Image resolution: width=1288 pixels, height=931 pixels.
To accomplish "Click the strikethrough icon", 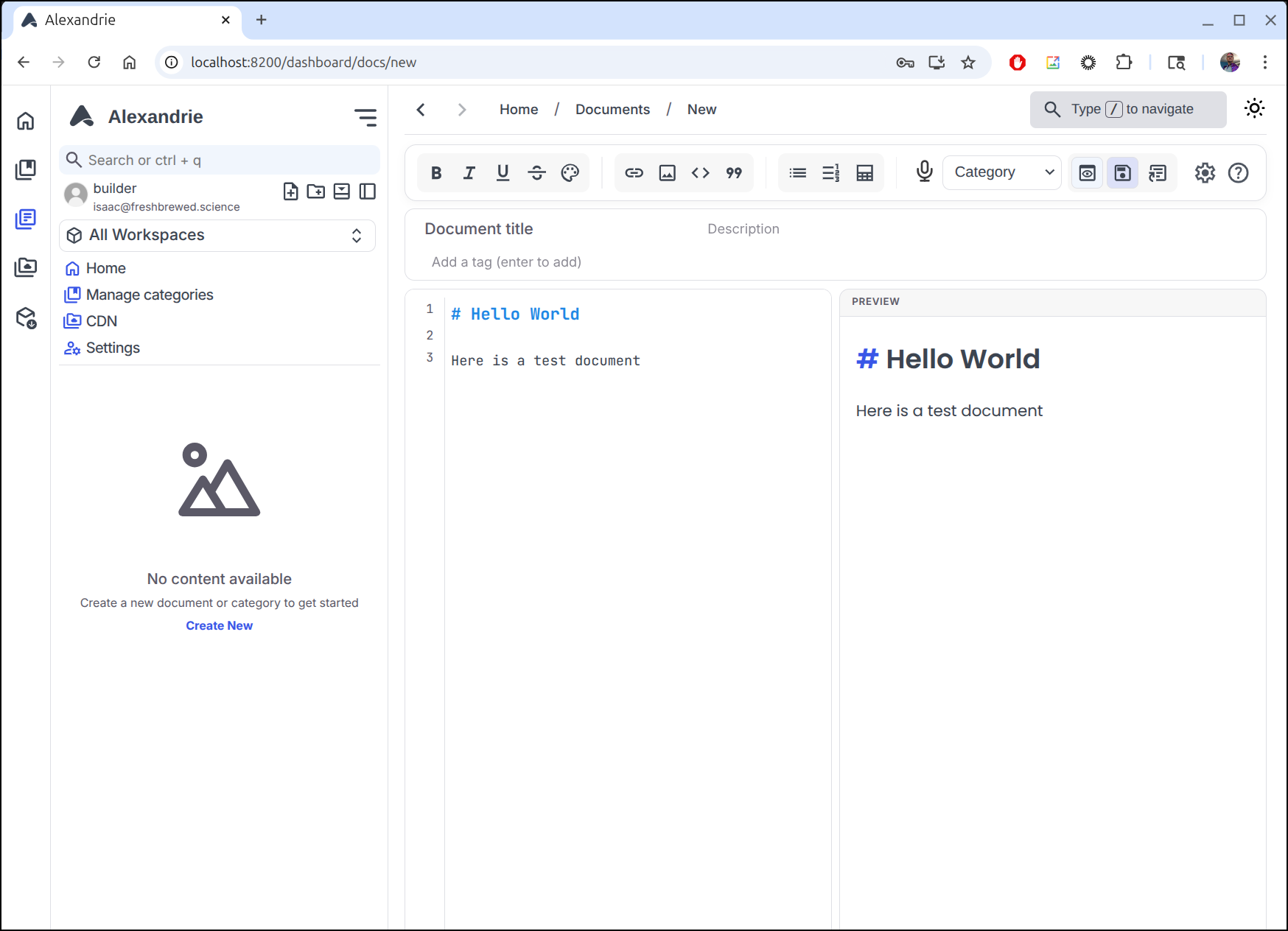I will 536,173.
